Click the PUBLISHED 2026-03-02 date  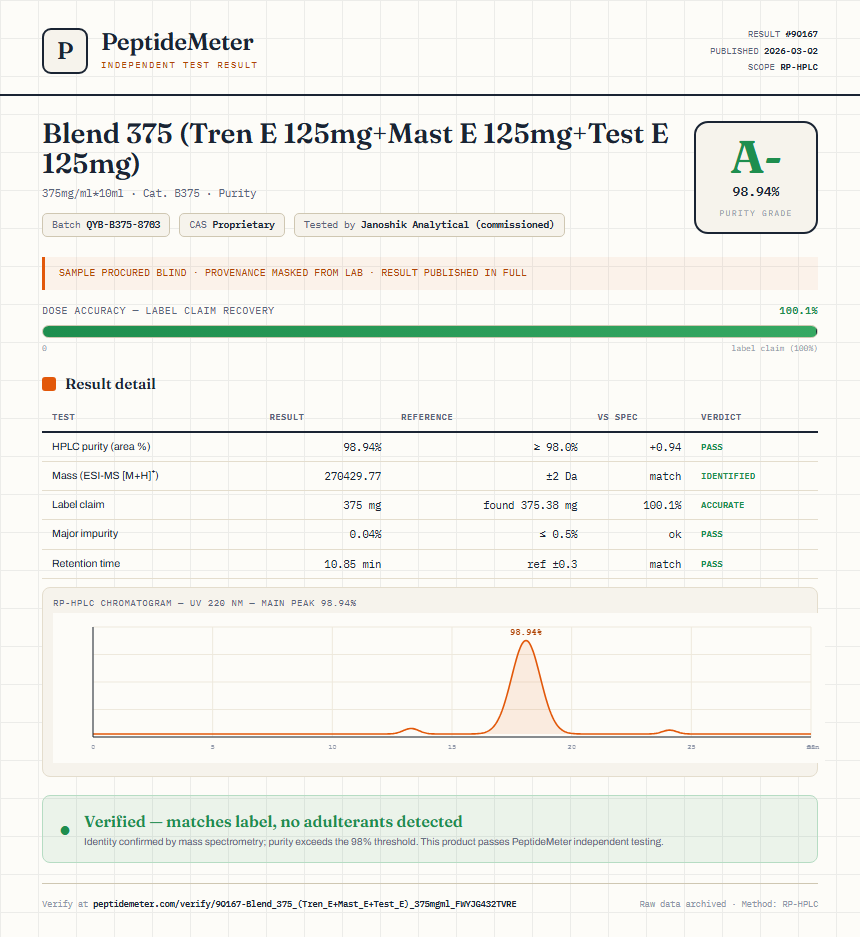pos(764,51)
